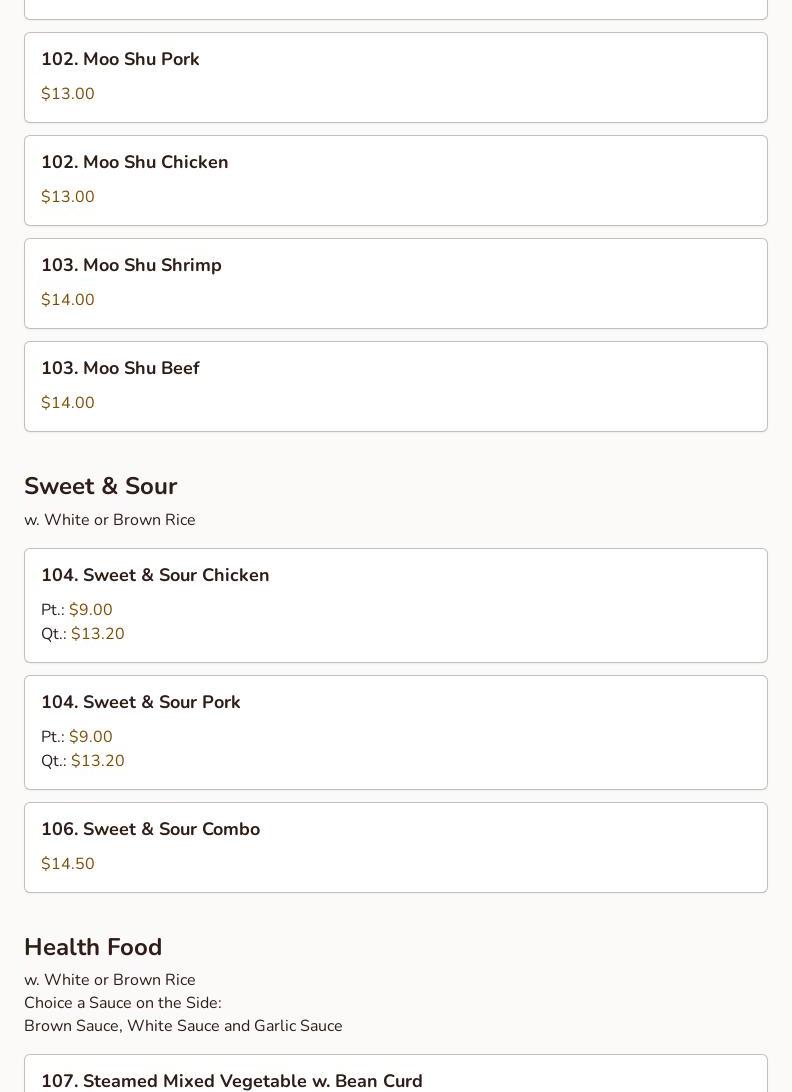
Task: Pick Pt. $9.00 for Sweet & Sour Pork
Action: point(90,737)
